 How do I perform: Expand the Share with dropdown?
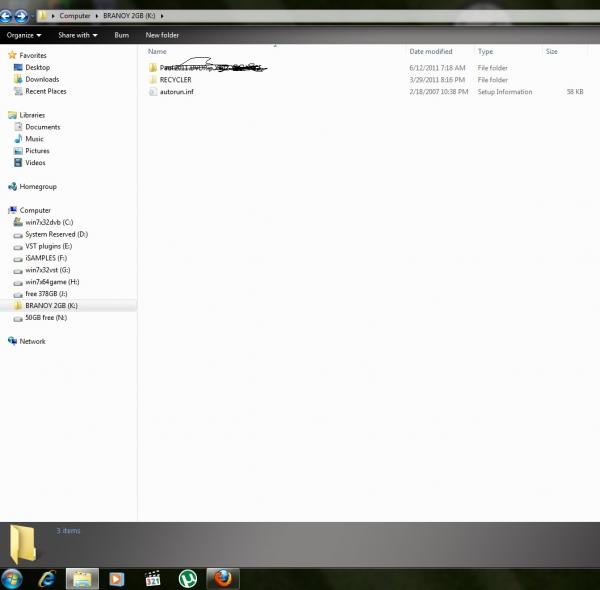pos(77,35)
